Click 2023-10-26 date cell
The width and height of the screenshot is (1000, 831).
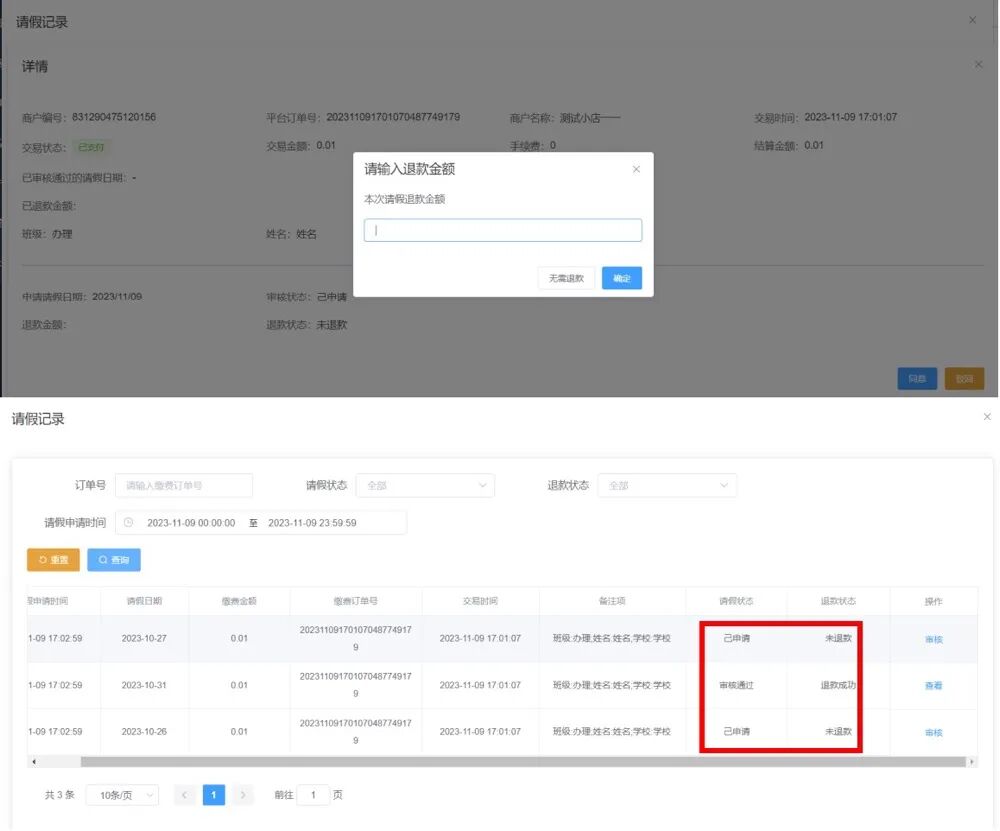(144, 732)
